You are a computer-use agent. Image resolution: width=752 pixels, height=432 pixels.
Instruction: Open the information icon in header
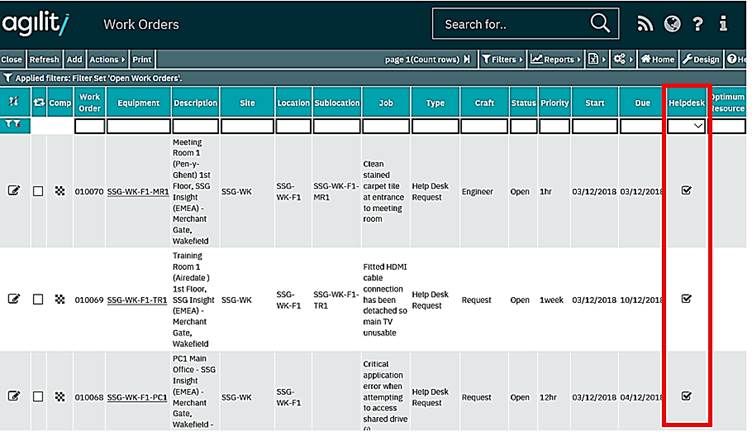725,24
